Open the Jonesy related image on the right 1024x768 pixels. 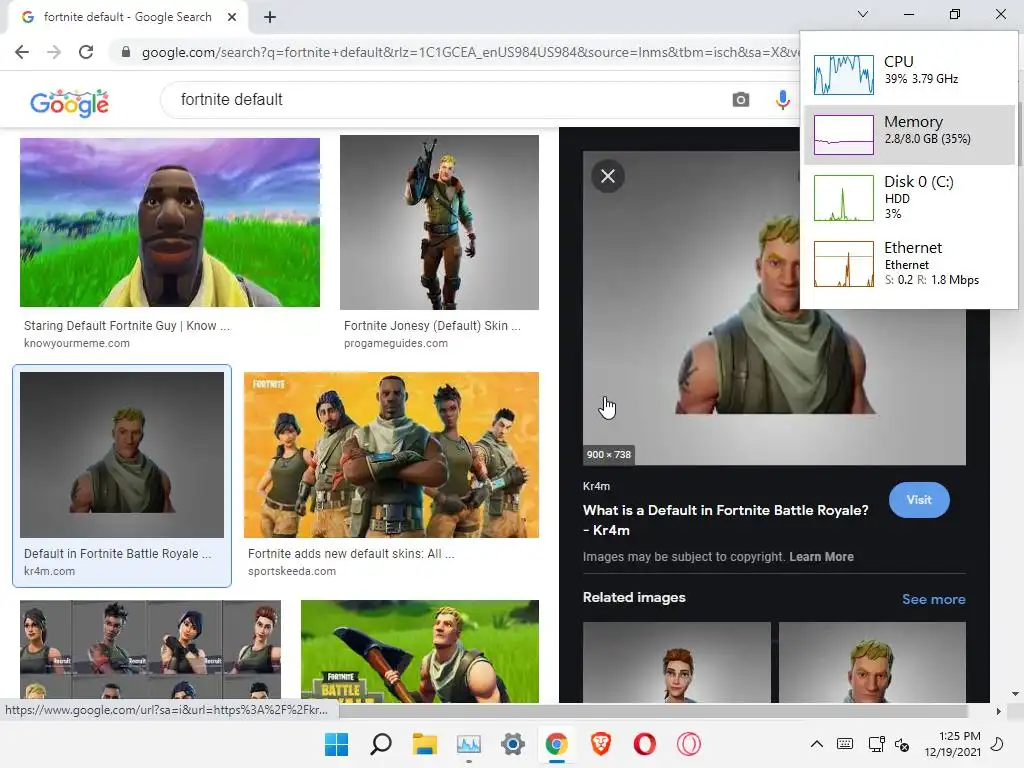[x=872, y=662]
